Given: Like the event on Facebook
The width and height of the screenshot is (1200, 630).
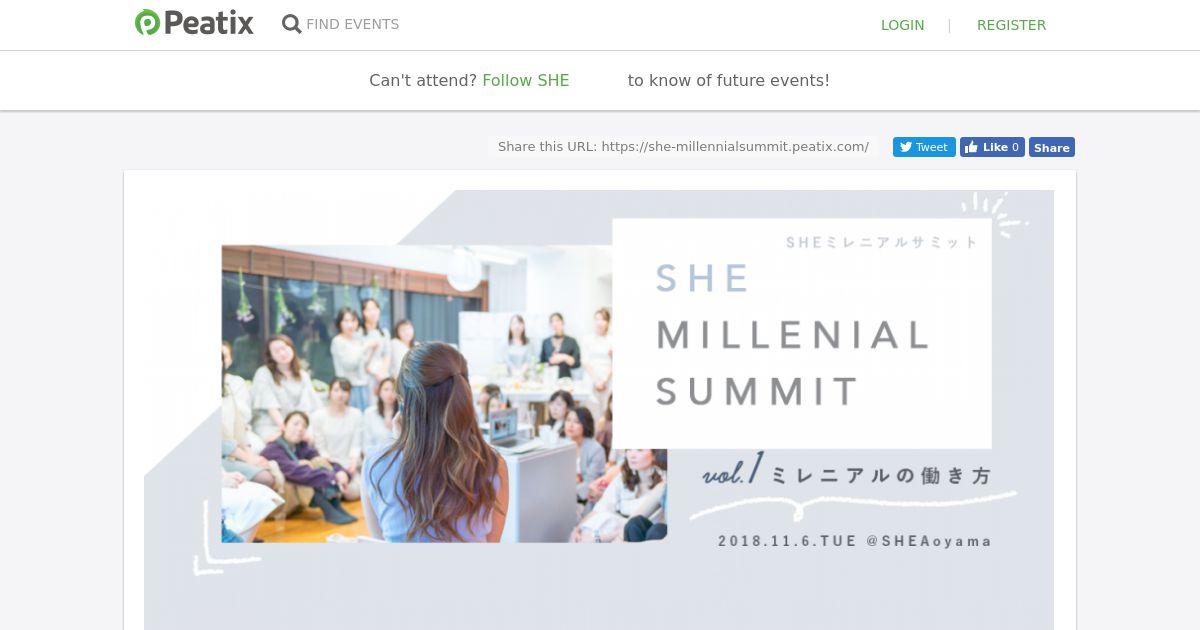Looking at the screenshot, I should tap(992, 147).
